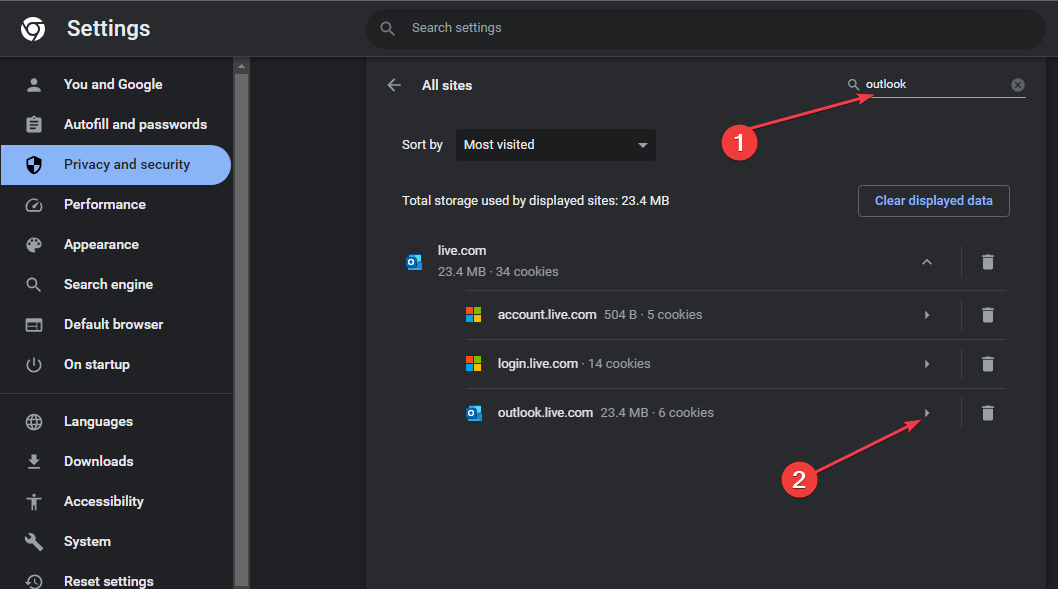
Task: Click the sidebar scrollbar up arrow
Action: pos(241,66)
